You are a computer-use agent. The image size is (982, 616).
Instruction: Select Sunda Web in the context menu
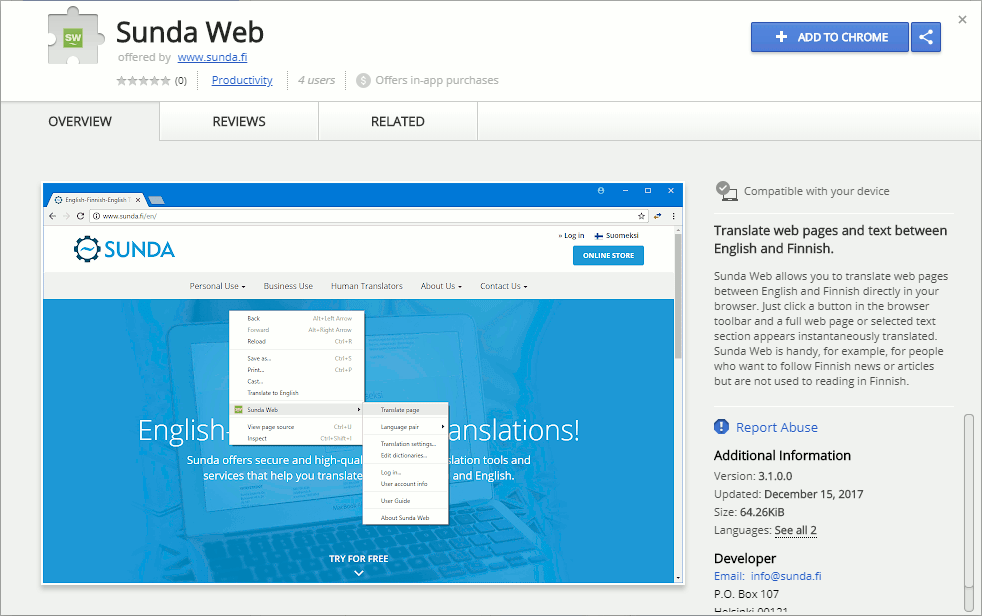point(297,410)
